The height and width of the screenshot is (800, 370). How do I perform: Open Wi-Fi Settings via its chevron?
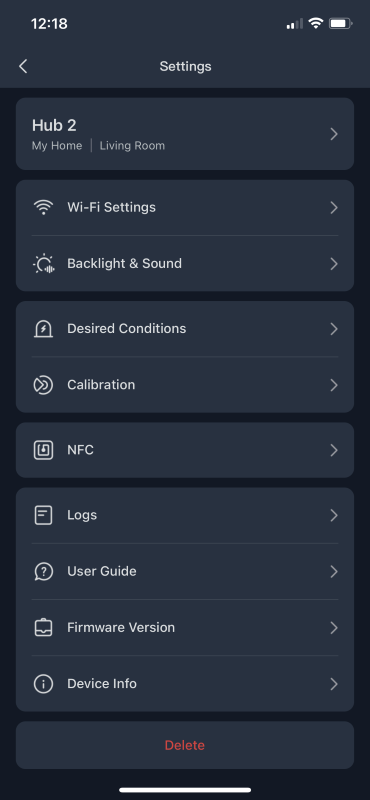tap(334, 208)
